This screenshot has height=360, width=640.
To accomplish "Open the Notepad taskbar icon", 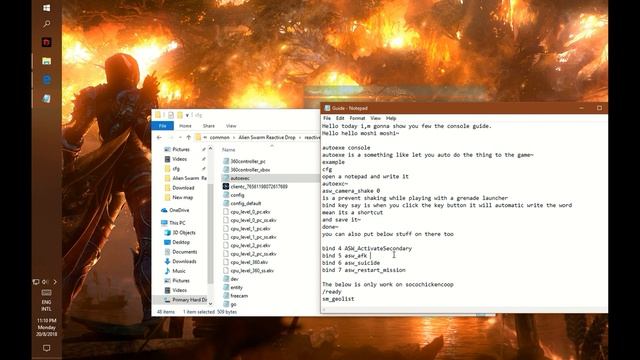I will [47, 98].
